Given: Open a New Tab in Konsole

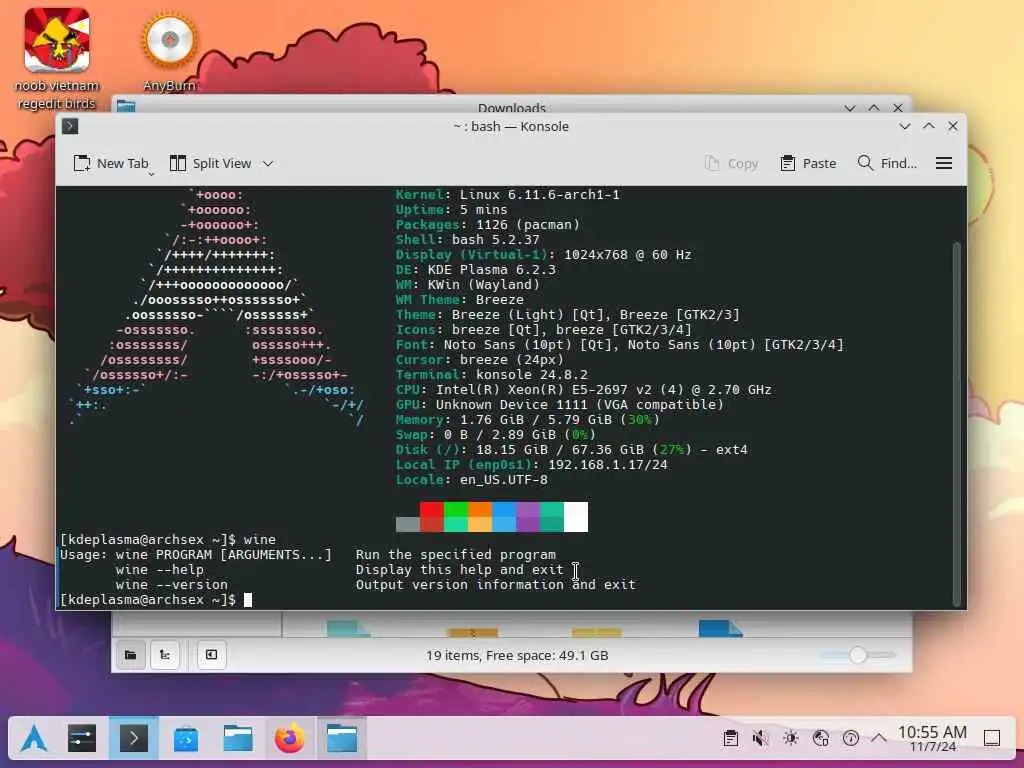Looking at the screenshot, I should [x=110, y=163].
